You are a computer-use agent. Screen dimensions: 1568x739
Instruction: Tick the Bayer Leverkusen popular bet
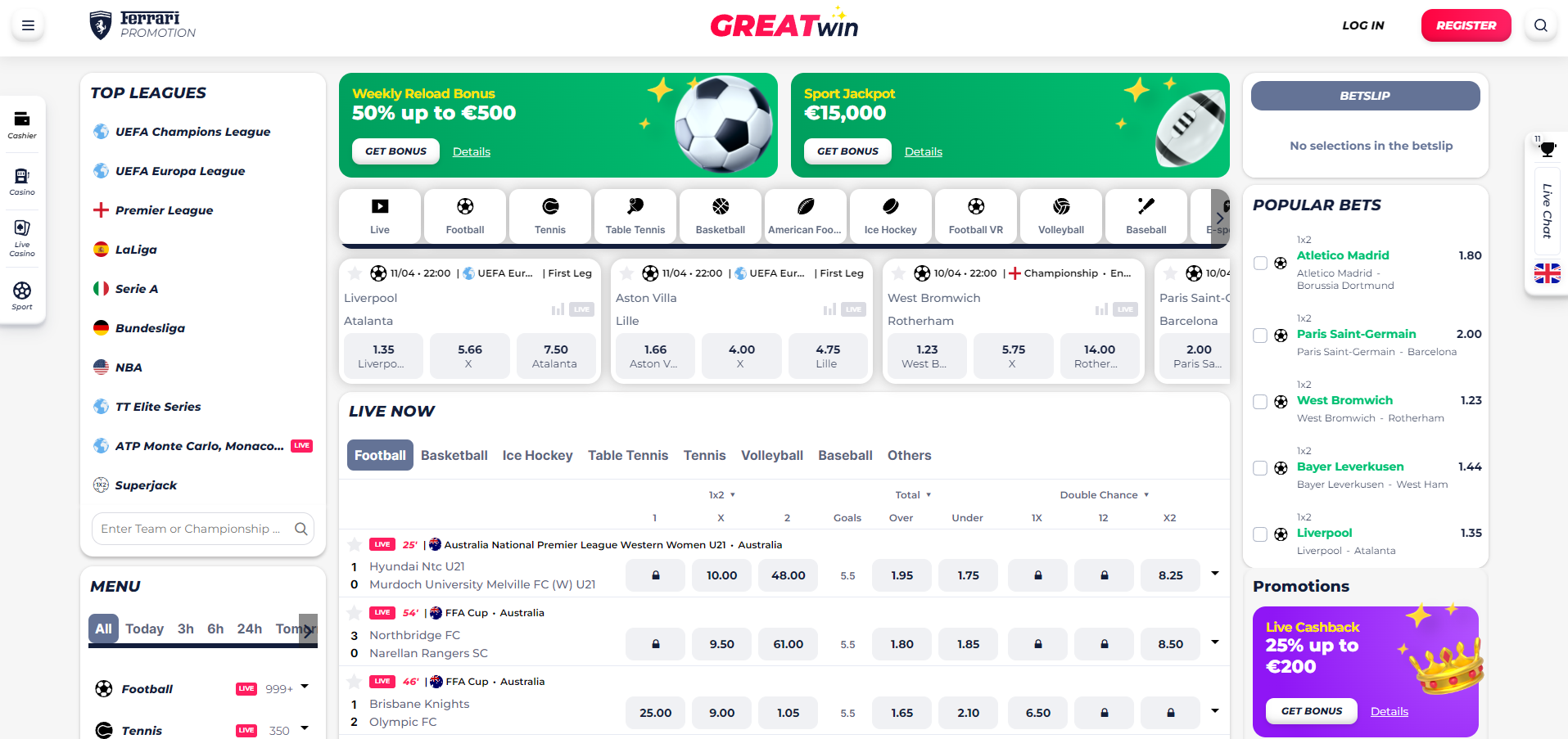[x=1260, y=467]
